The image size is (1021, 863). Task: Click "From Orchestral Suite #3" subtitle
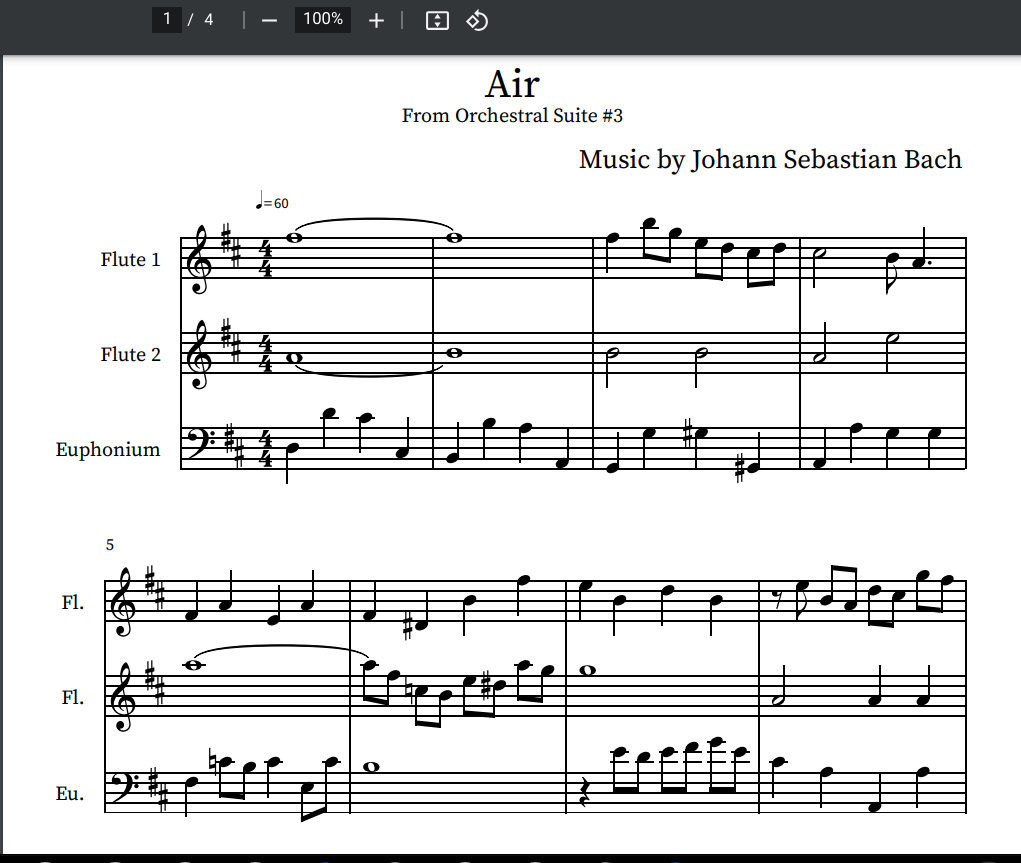pos(512,116)
